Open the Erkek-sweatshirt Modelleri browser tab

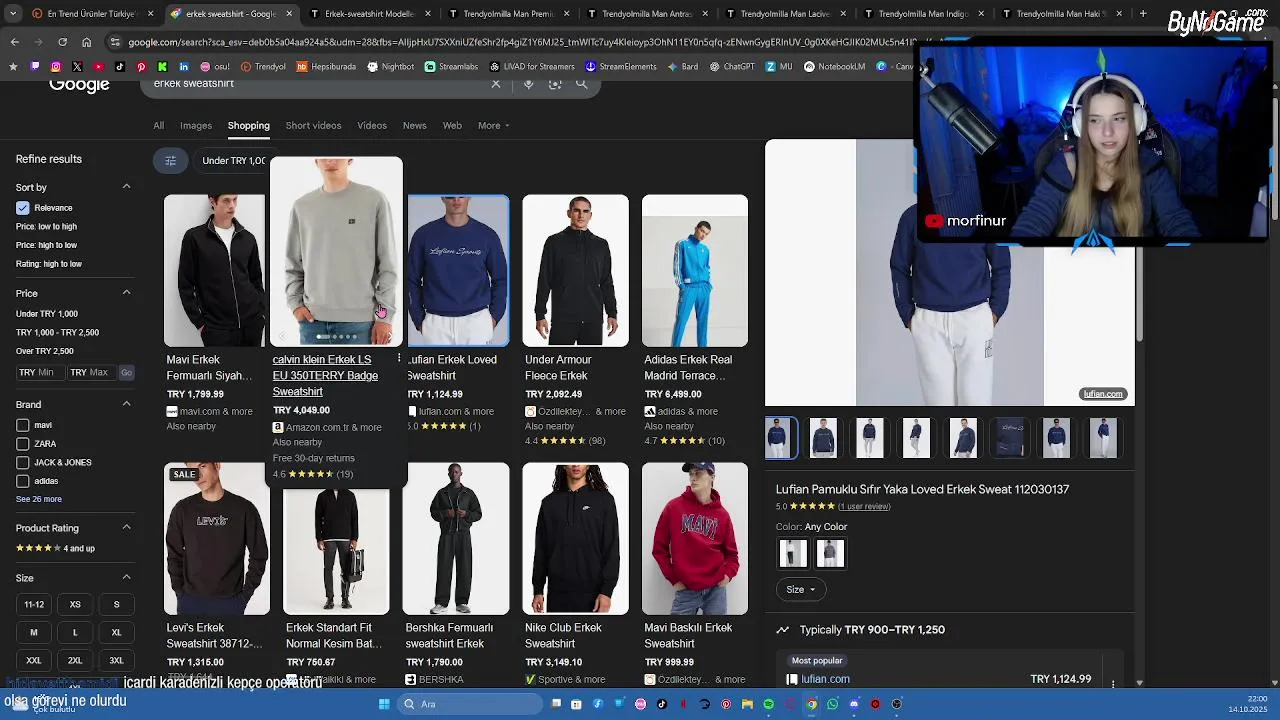pos(368,14)
